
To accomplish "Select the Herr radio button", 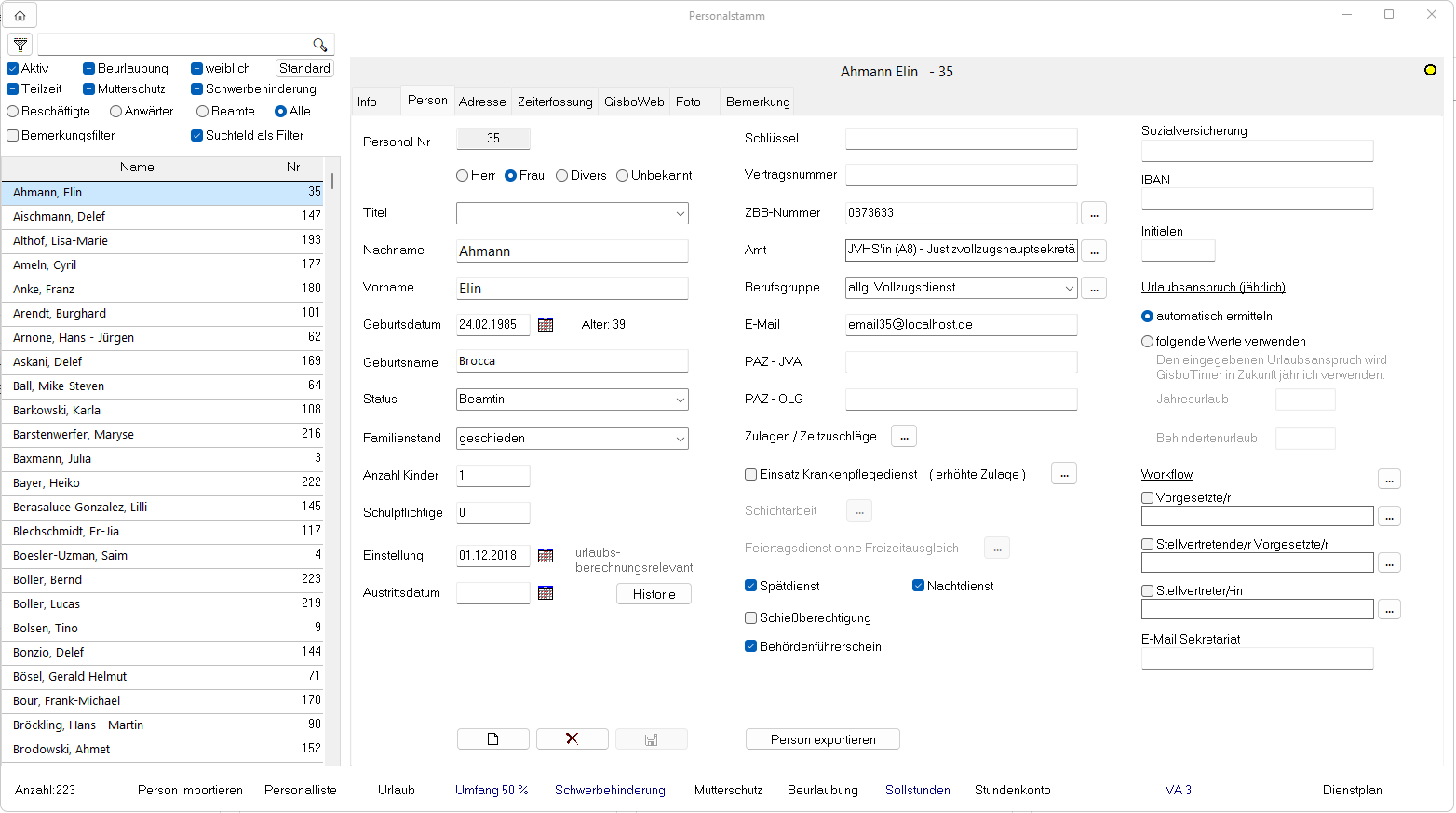I will (x=463, y=175).
